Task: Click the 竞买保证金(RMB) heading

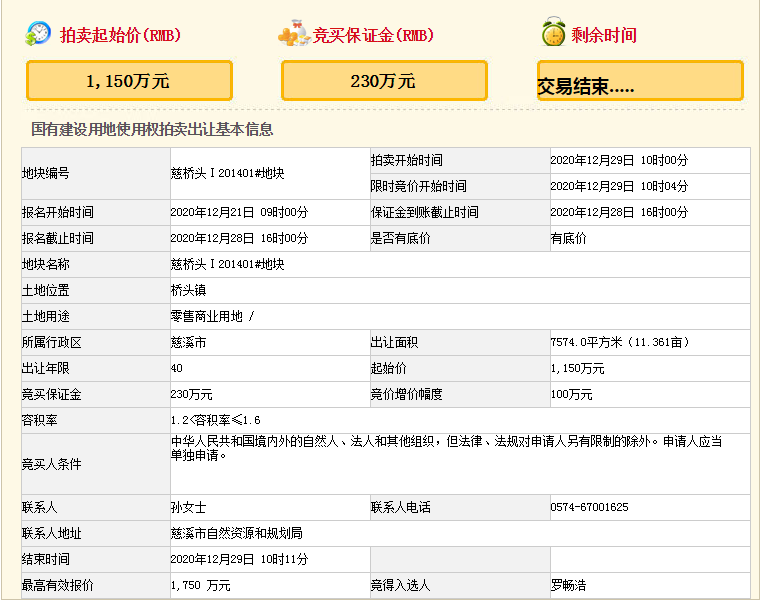Action: click(x=373, y=35)
